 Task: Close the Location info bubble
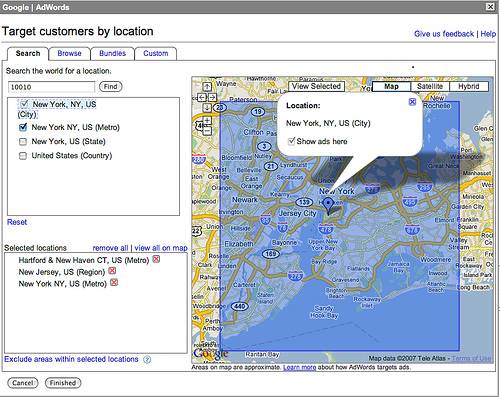coord(412,102)
